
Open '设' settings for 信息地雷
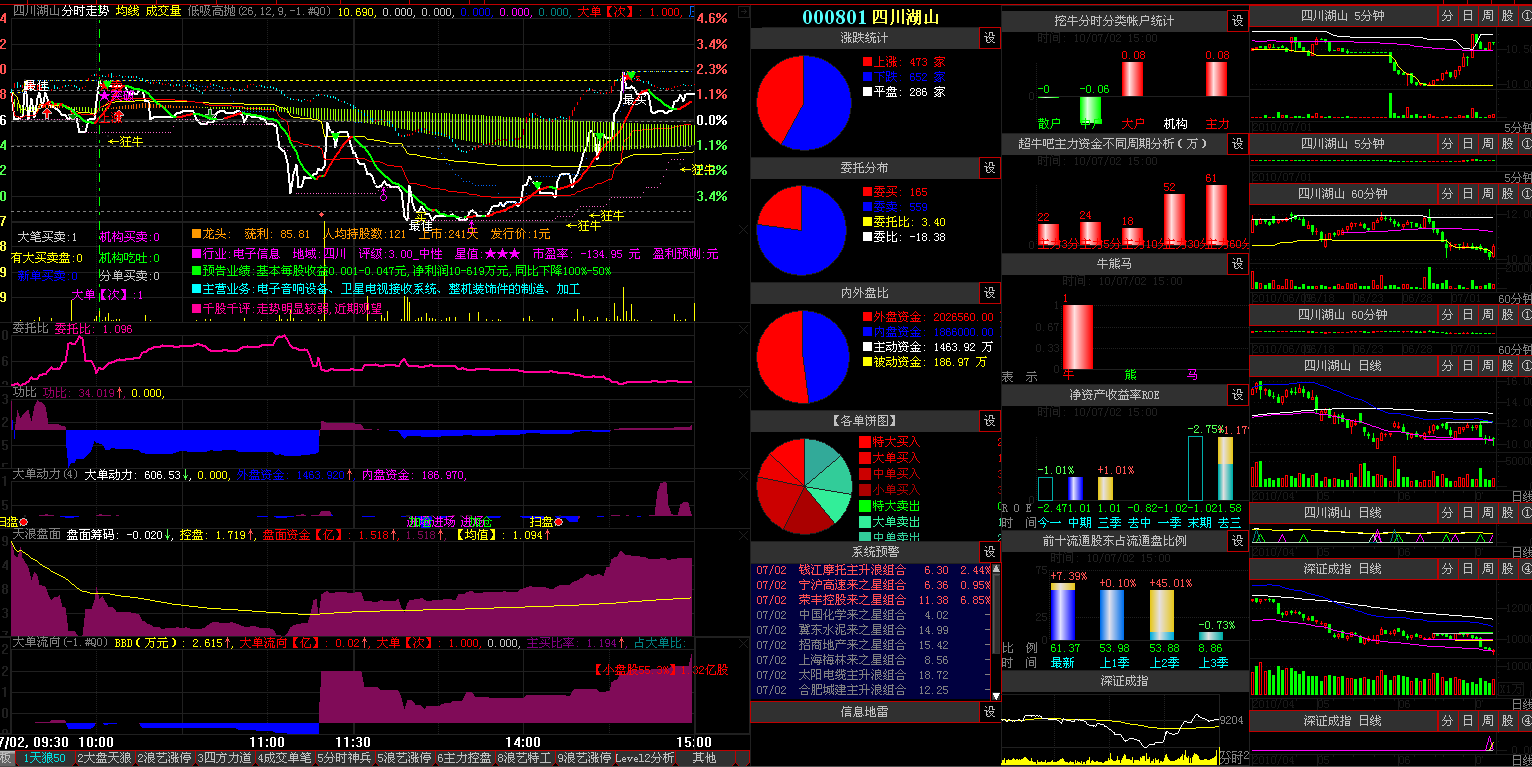point(990,712)
